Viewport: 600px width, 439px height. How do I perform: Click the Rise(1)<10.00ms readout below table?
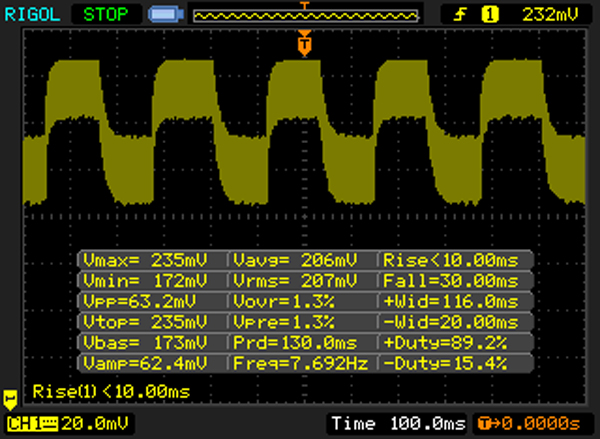pyautogui.click(x=111, y=392)
